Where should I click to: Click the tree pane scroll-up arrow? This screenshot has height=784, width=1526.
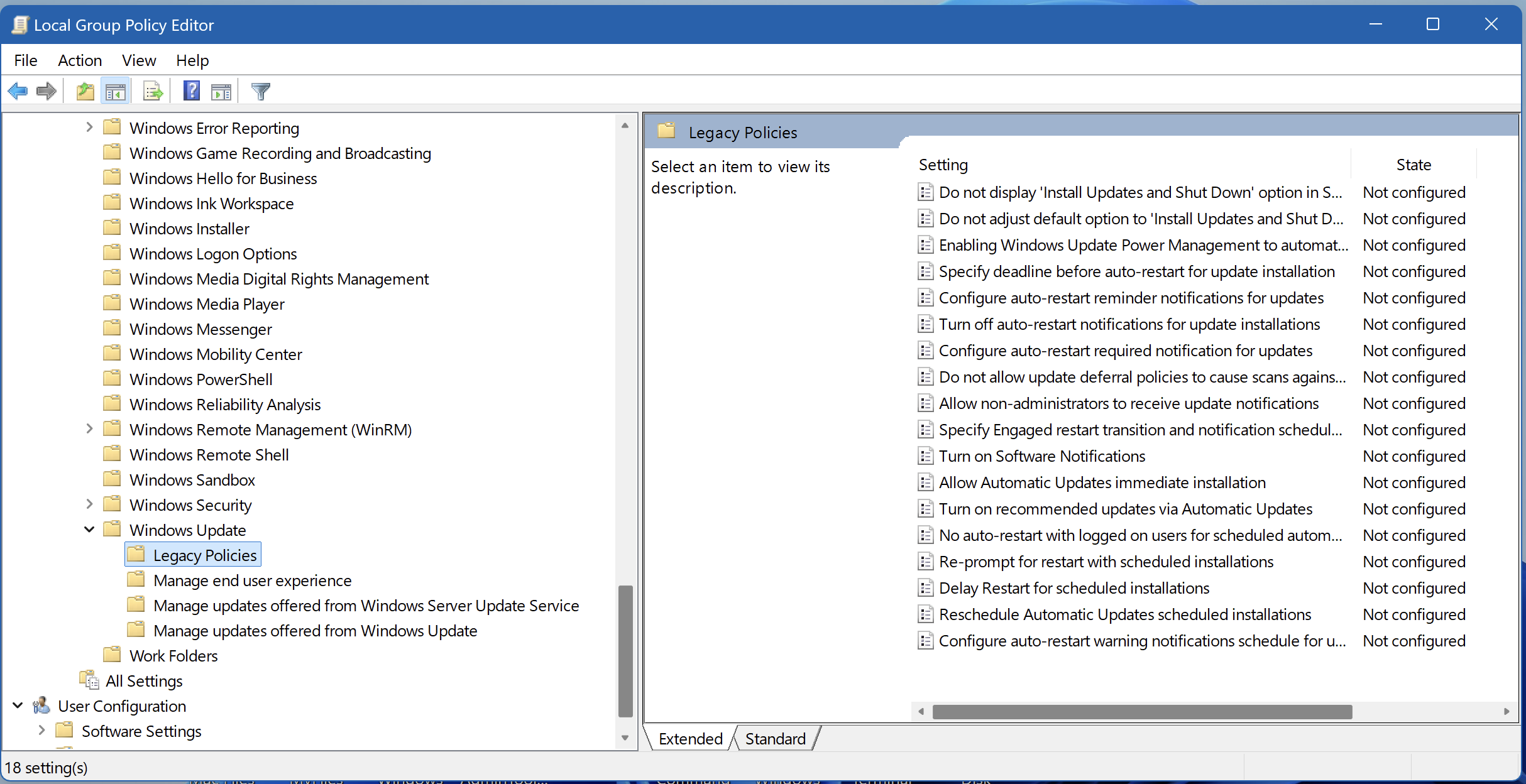(625, 126)
